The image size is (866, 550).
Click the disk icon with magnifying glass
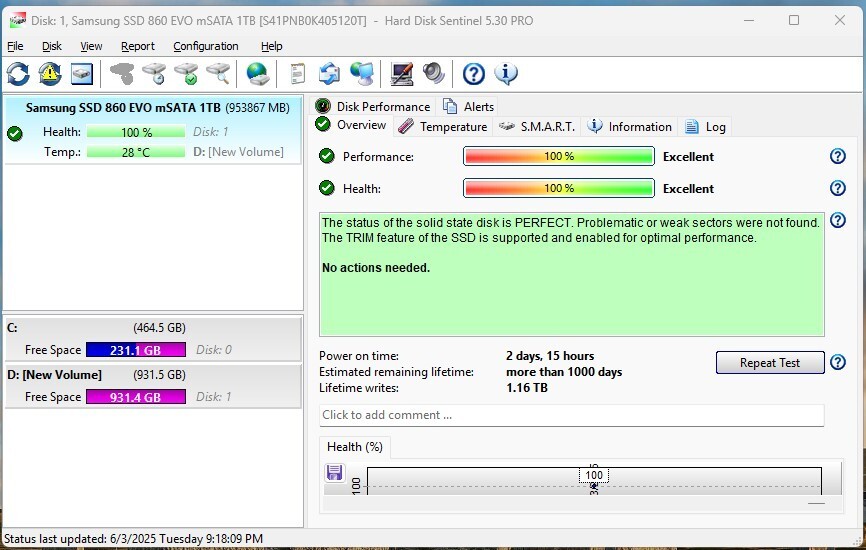[x=218, y=73]
